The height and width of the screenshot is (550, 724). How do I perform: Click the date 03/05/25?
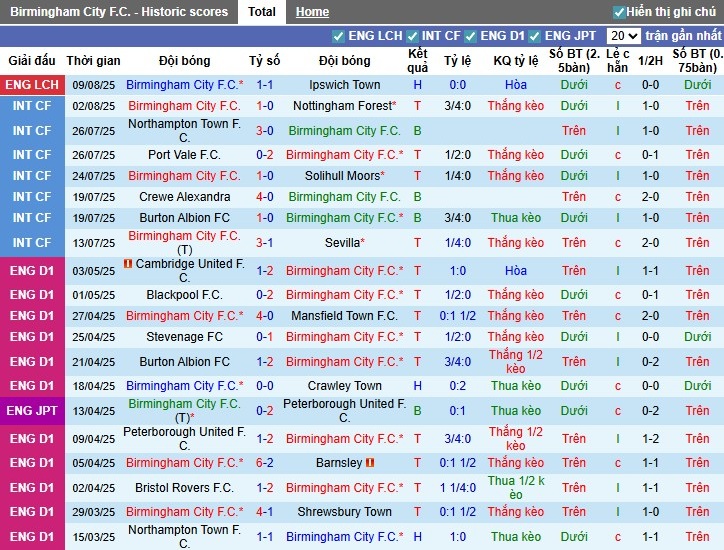pos(93,271)
